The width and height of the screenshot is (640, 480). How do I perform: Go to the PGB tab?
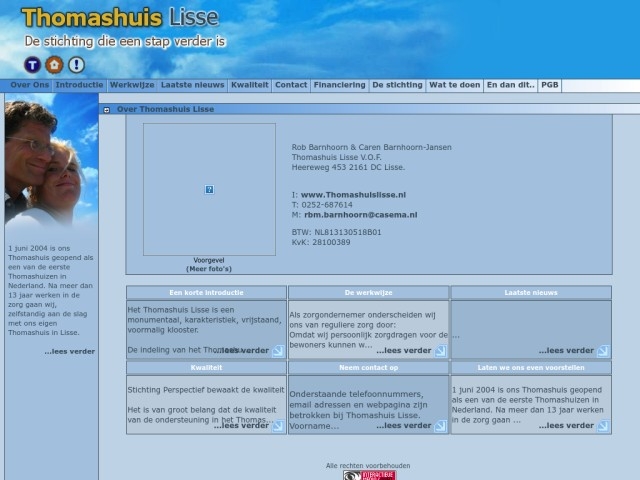click(549, 86)
